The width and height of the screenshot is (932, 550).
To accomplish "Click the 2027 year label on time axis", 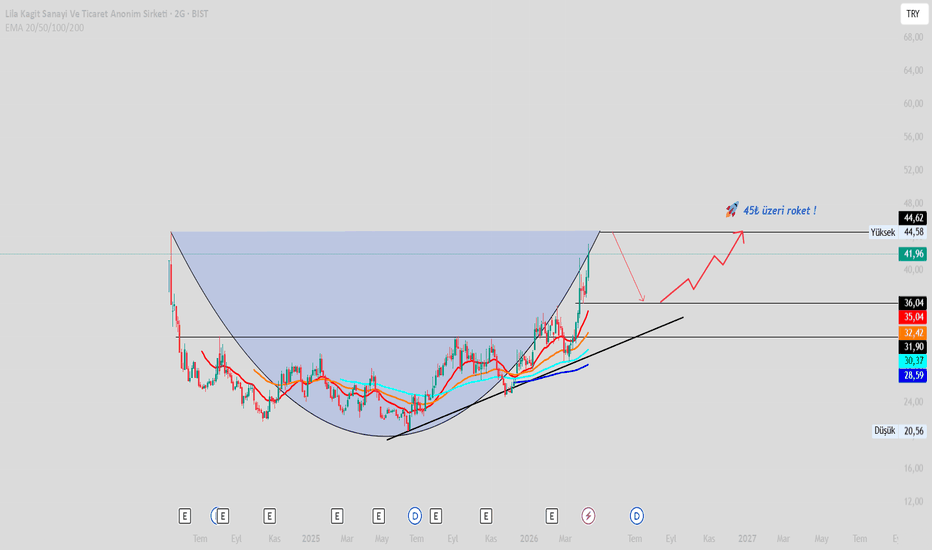I will click(747, 539).
